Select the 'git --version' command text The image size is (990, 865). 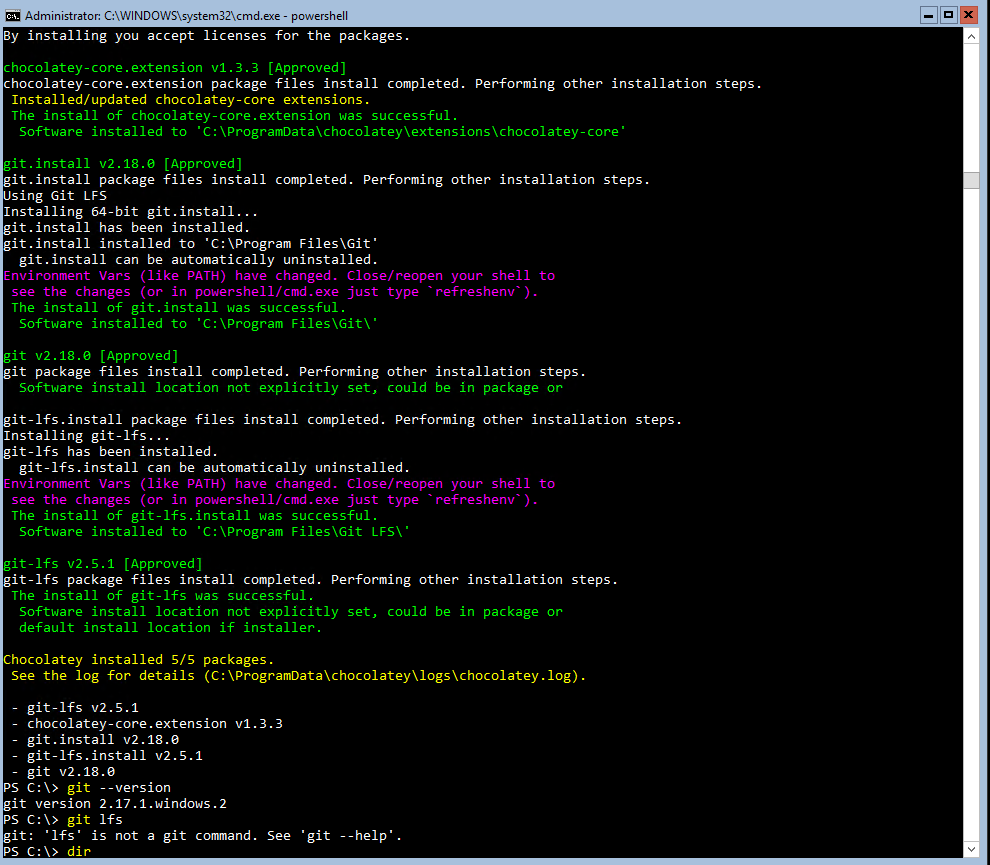[x=120, y=787]
